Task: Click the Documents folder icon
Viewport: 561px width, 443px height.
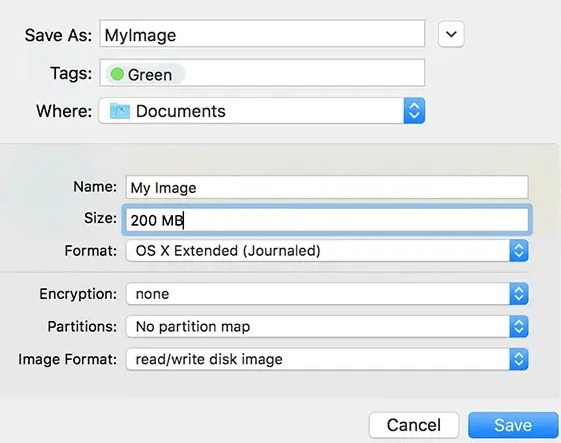Action: click(x=119, y=111)
